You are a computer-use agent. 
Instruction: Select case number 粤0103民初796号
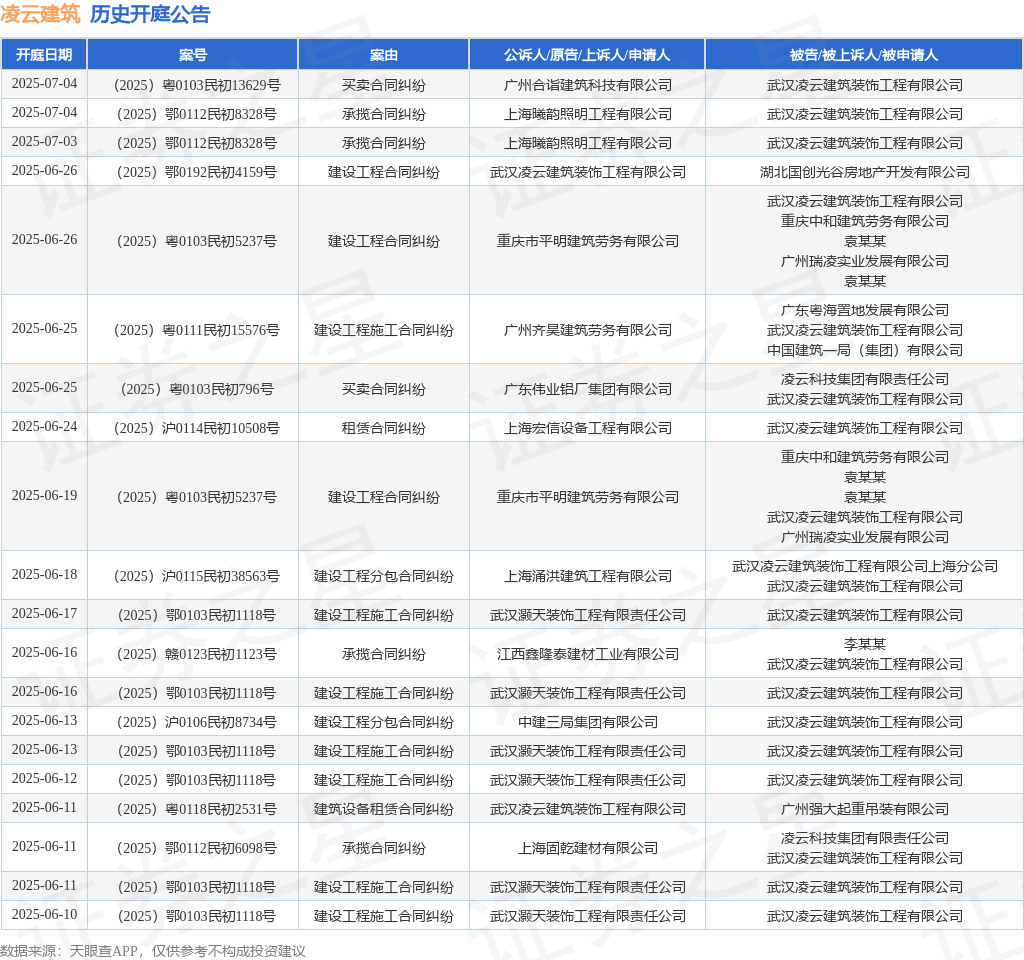197,389
